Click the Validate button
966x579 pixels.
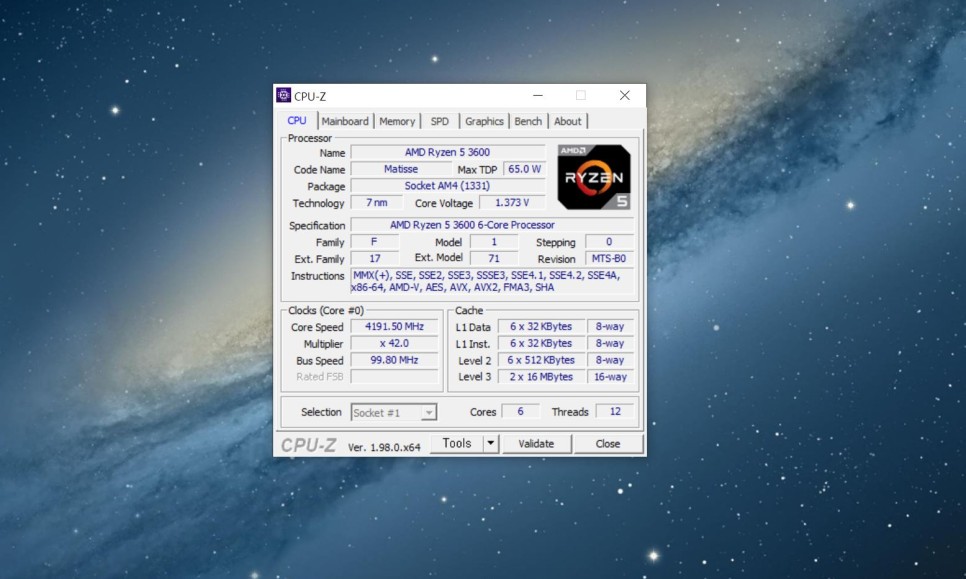(x=536, y=443)
